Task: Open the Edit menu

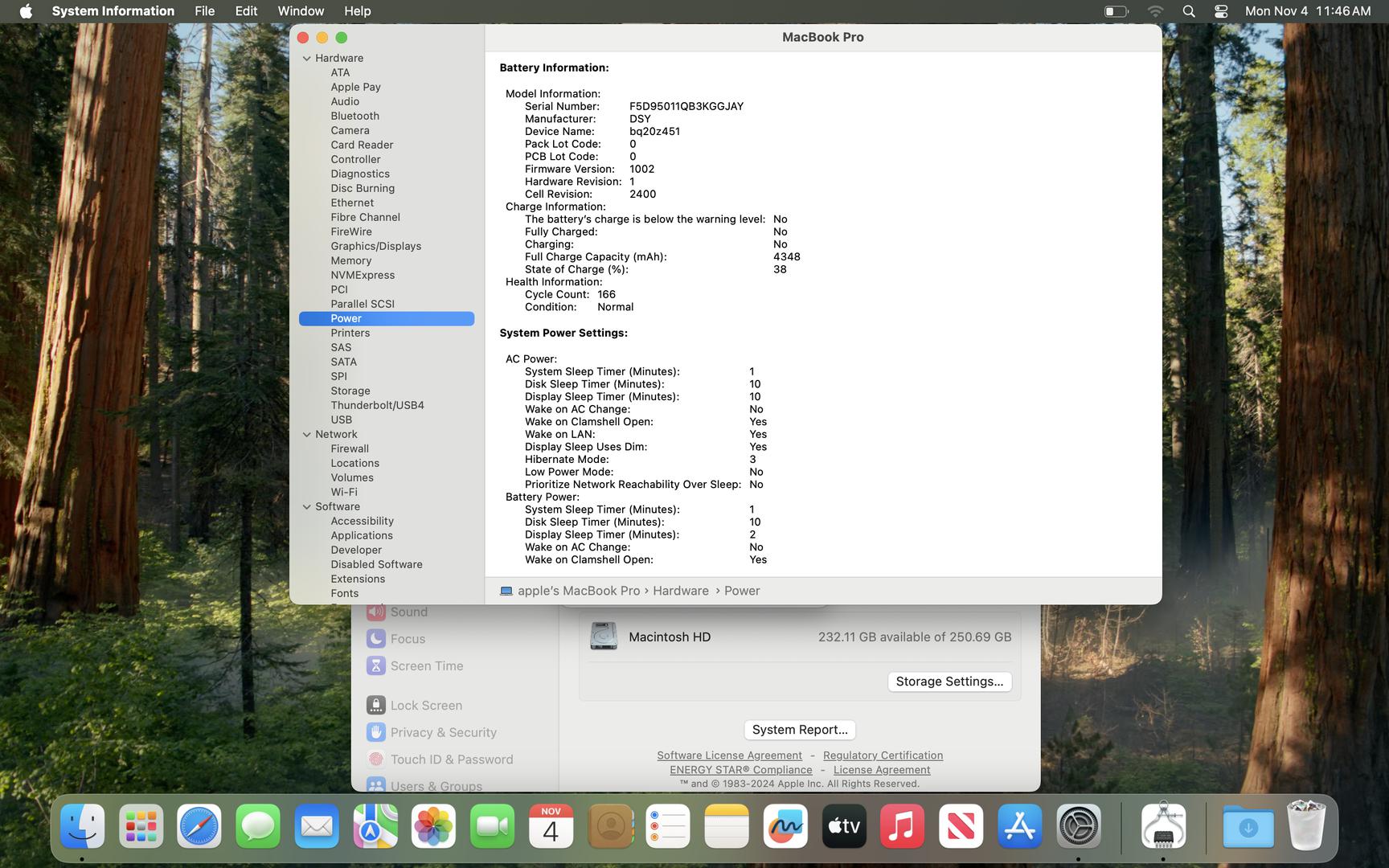Action: tap(246, 11)
